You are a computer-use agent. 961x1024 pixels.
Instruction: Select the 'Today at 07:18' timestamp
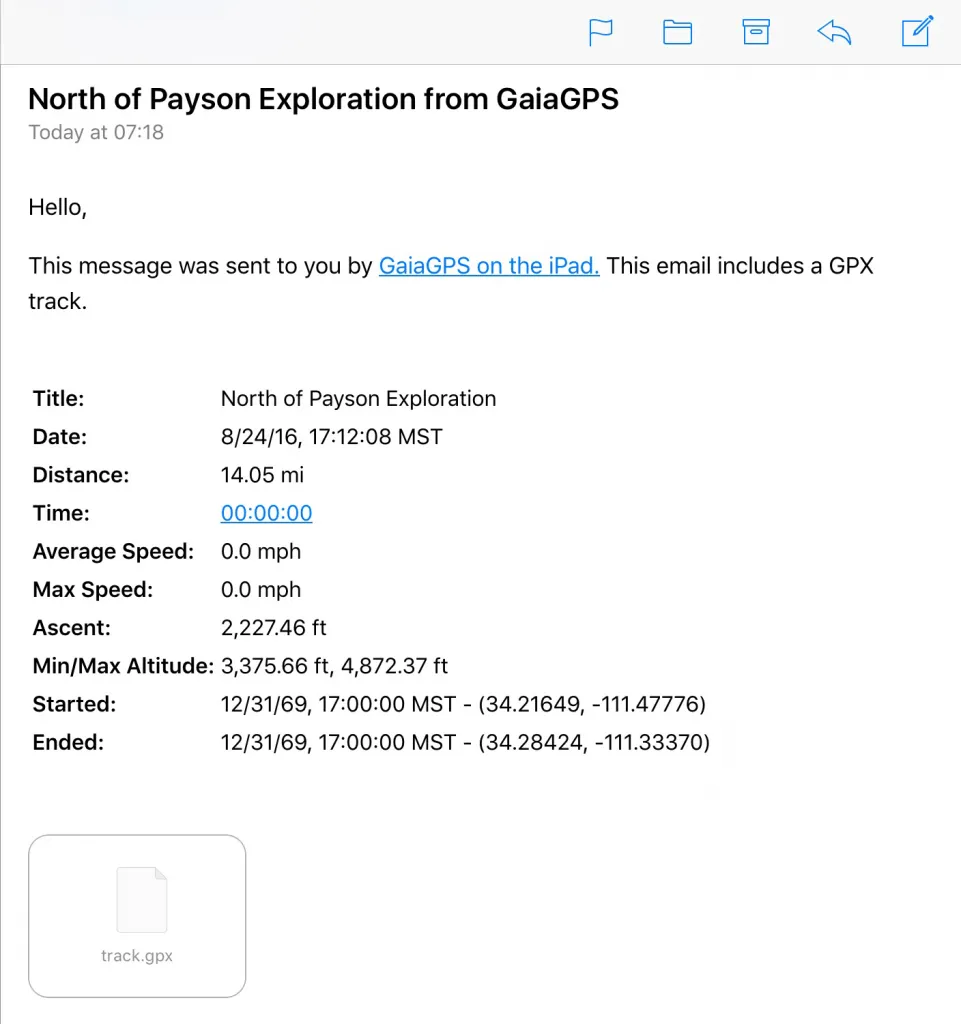pos(96,133)
